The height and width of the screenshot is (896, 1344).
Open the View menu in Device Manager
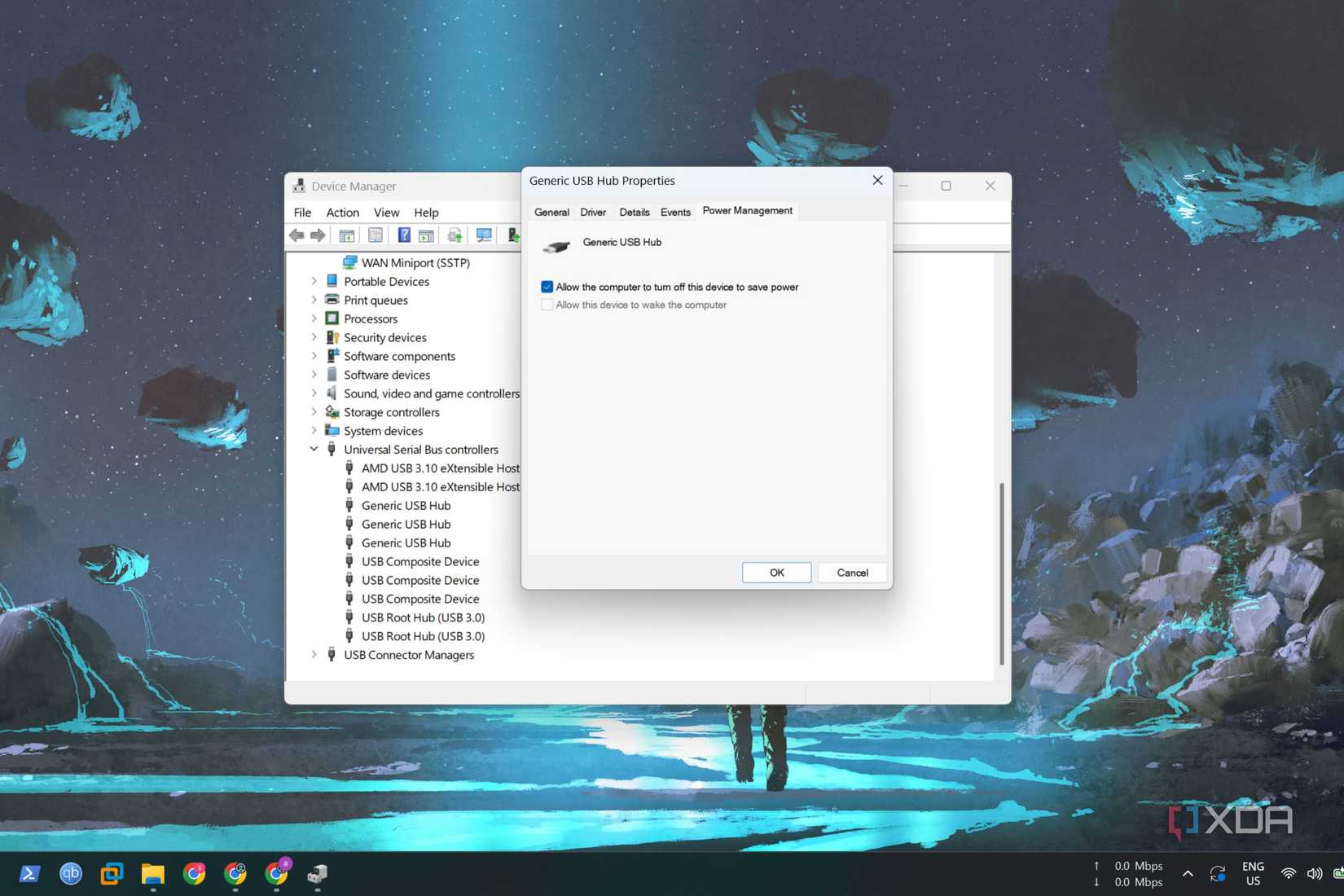click(x=386, y=213)
